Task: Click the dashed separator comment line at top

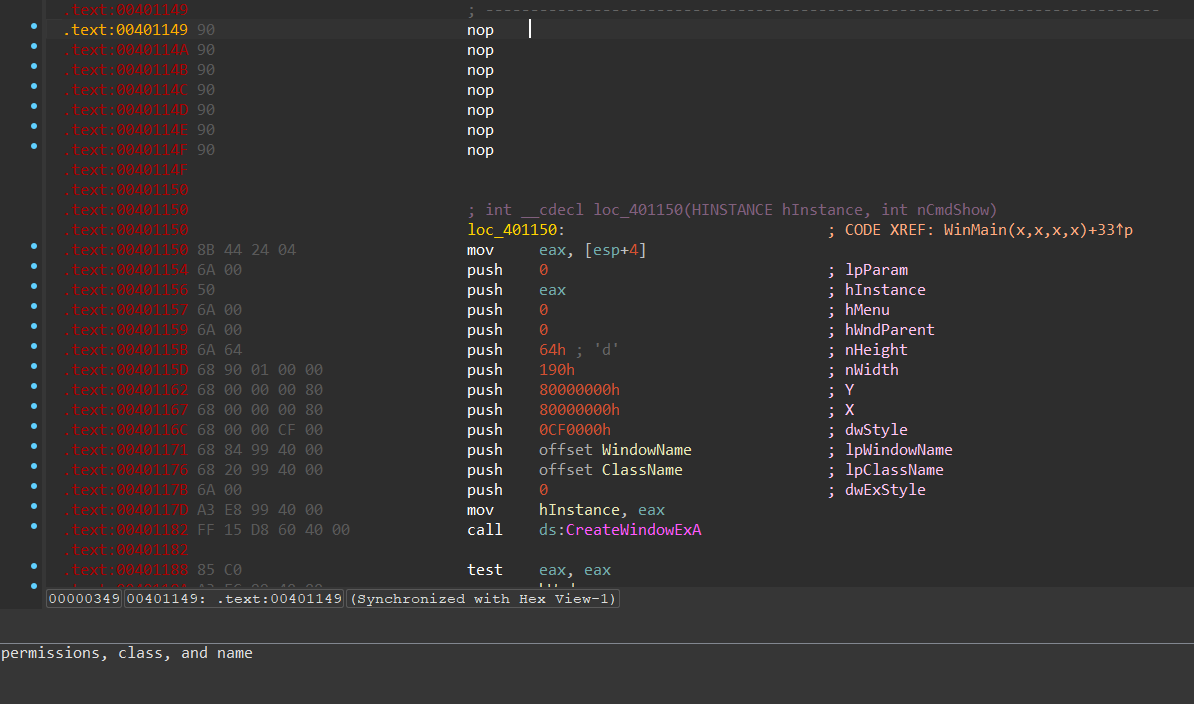Action: 812,10
